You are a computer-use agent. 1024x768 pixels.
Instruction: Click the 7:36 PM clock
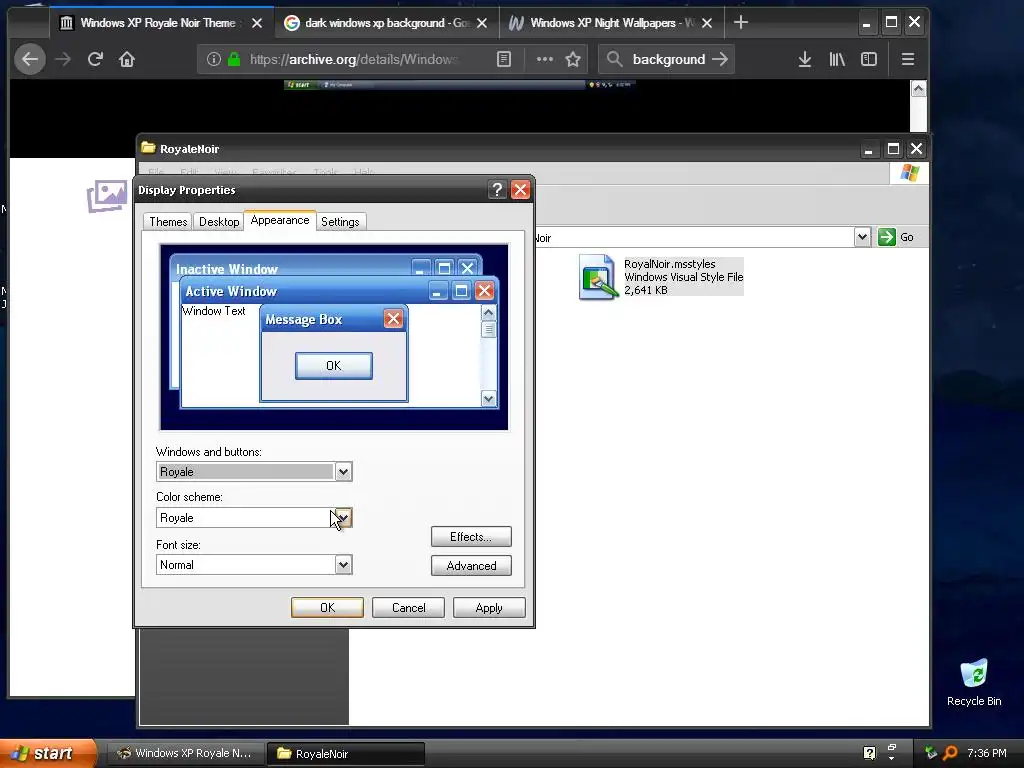point(987,753)
